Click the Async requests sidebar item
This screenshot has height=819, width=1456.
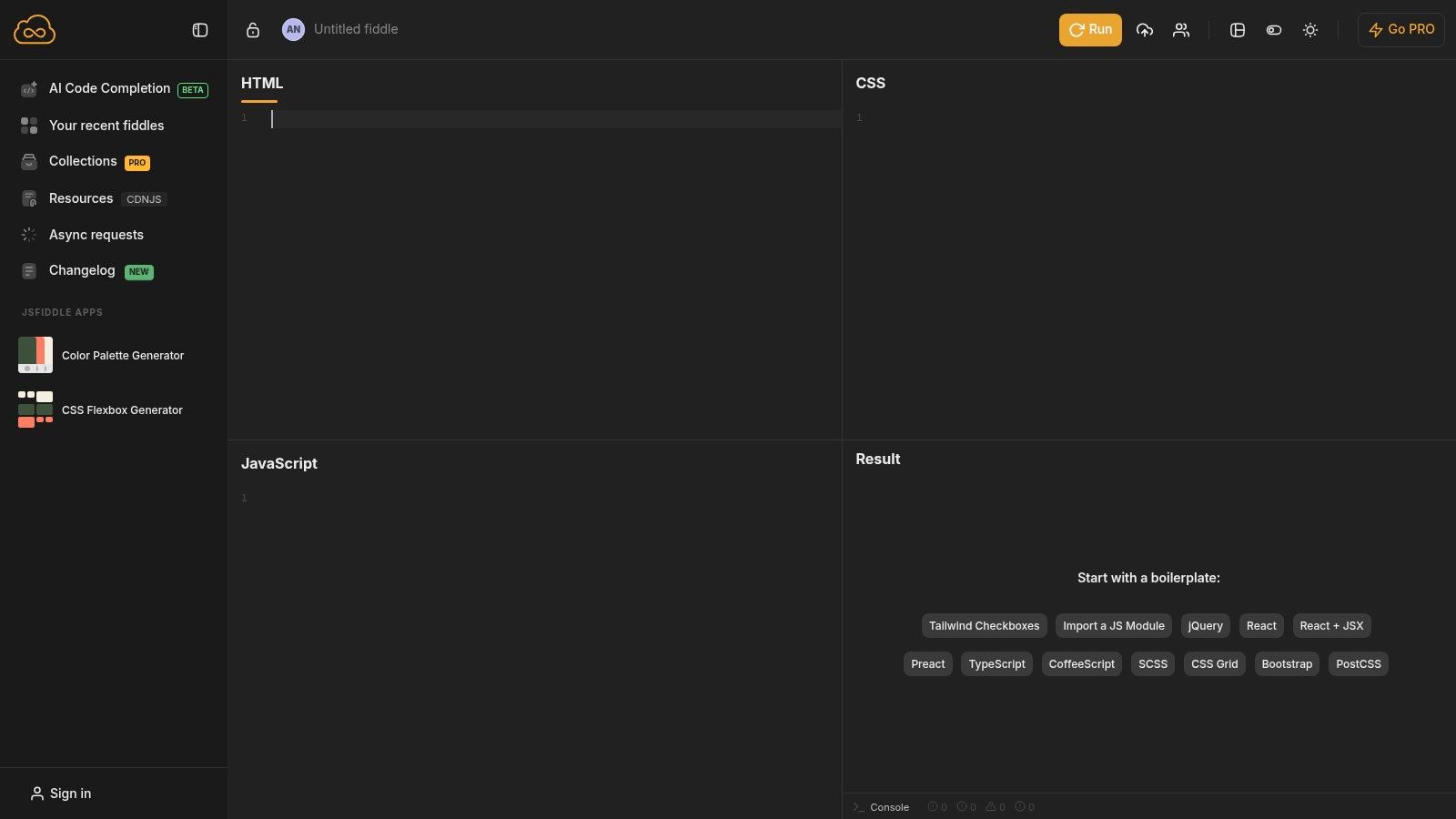coord(96,235)
